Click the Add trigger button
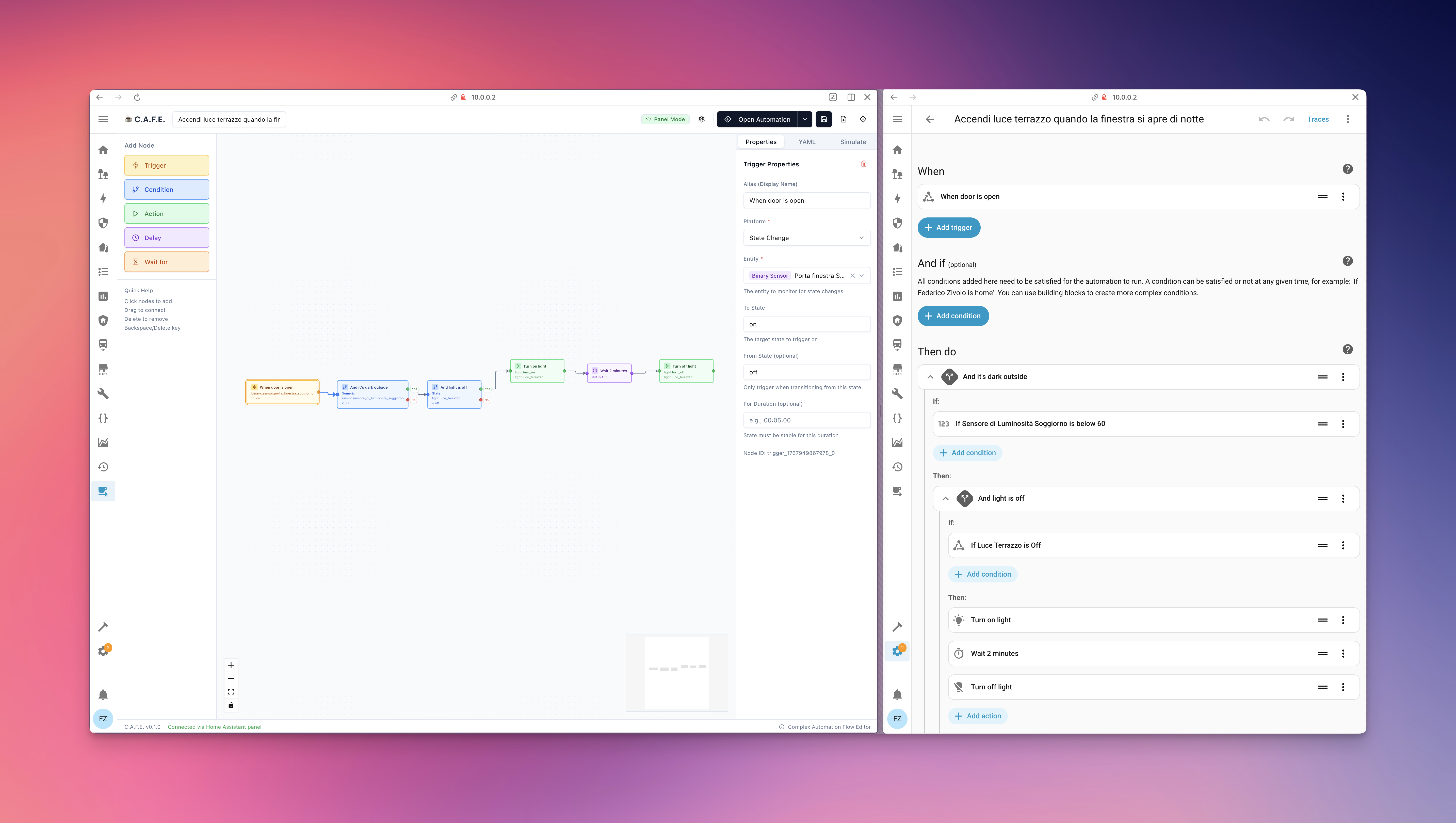The image size is (1456, 823). tap(949, 227)
